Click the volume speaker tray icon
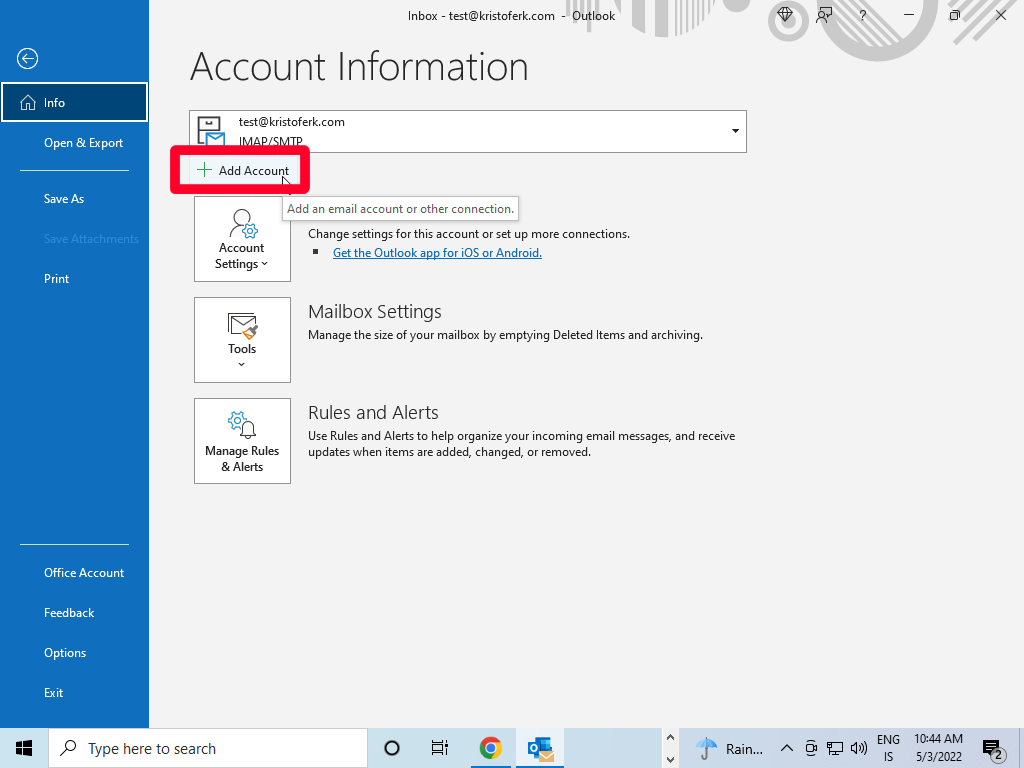 click(x=858, y=748)
